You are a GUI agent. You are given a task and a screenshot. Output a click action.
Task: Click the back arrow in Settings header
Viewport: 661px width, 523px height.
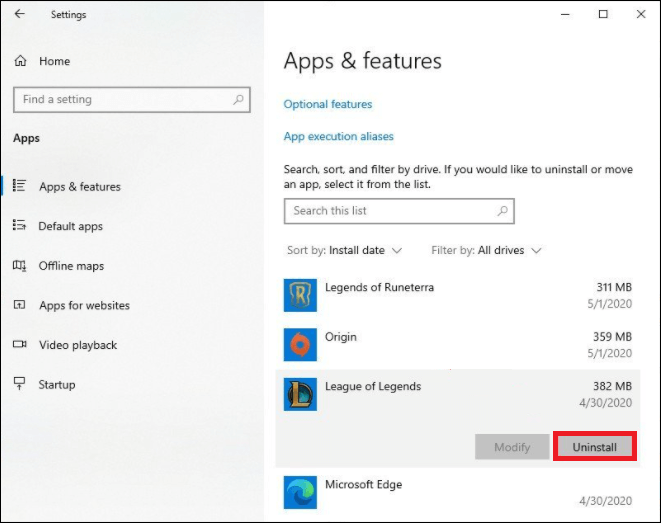click(x=20, y=15)
